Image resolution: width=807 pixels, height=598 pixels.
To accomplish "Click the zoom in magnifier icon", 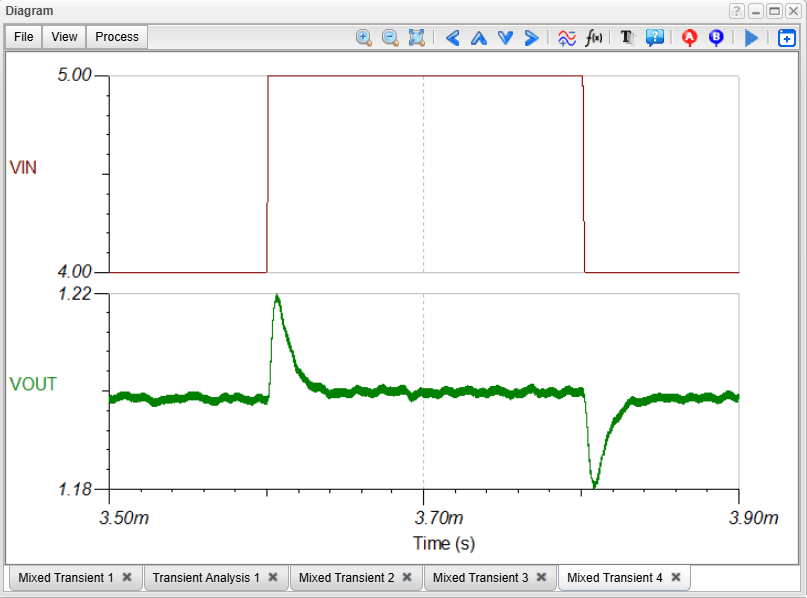I will [364, 37].
